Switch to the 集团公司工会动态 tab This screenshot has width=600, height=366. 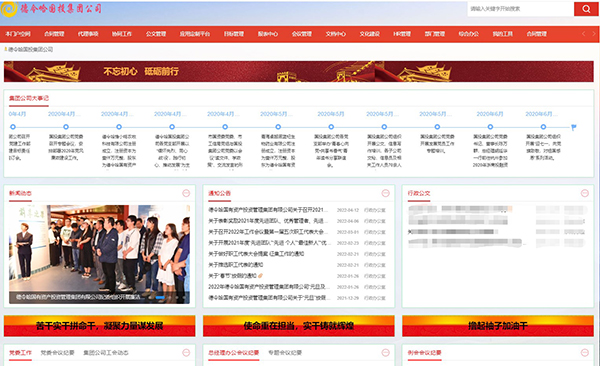point(106,353)
